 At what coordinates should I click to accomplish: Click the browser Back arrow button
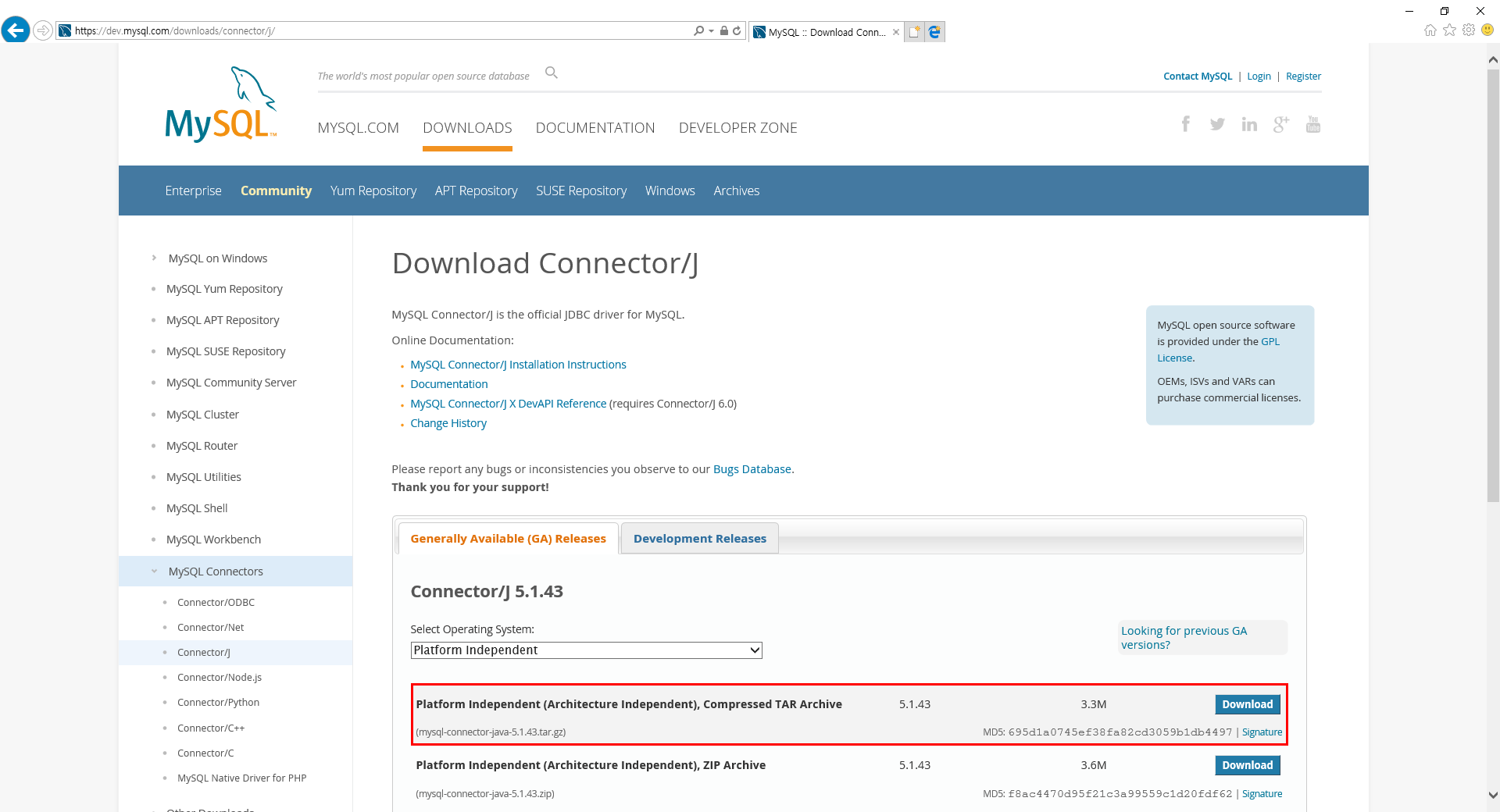coord(16,30)
